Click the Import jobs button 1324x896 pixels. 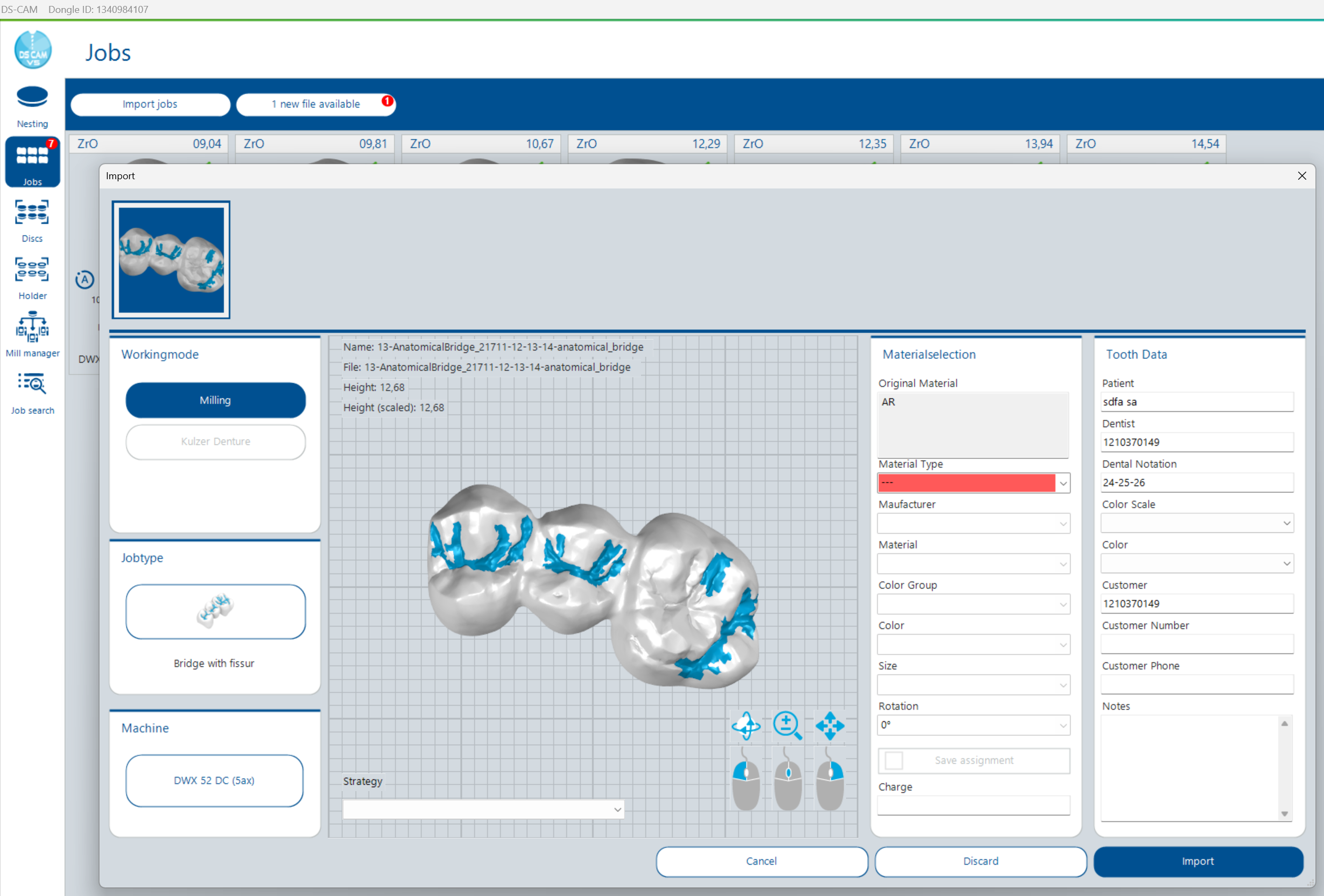coord(150,104)
